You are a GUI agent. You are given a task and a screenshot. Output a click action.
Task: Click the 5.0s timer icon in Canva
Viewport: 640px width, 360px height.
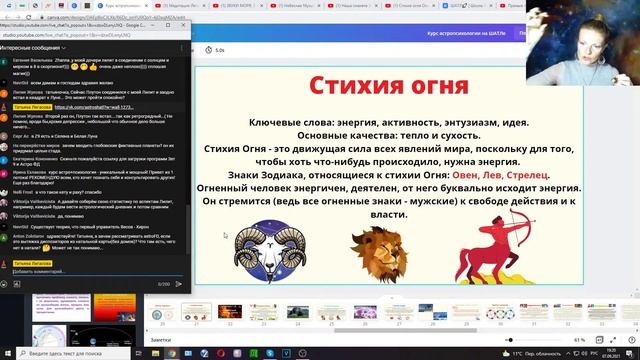[x=209, y=50]
